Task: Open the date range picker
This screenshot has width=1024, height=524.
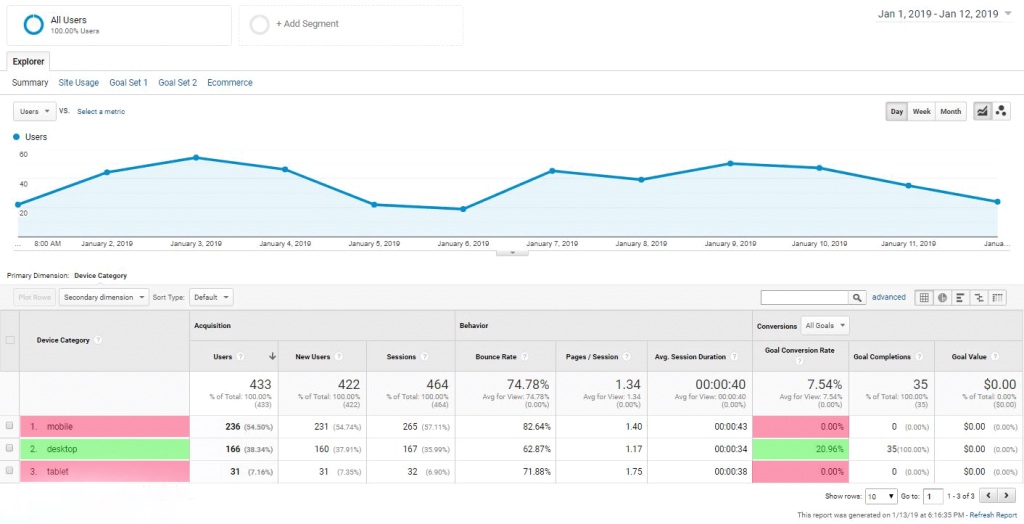Action: pos(944,14)
